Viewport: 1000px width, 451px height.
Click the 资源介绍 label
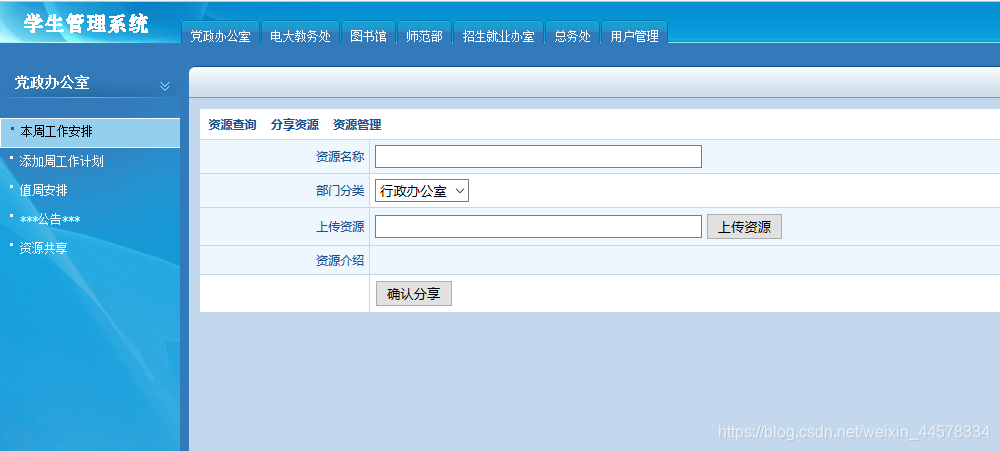pos(340,260)
